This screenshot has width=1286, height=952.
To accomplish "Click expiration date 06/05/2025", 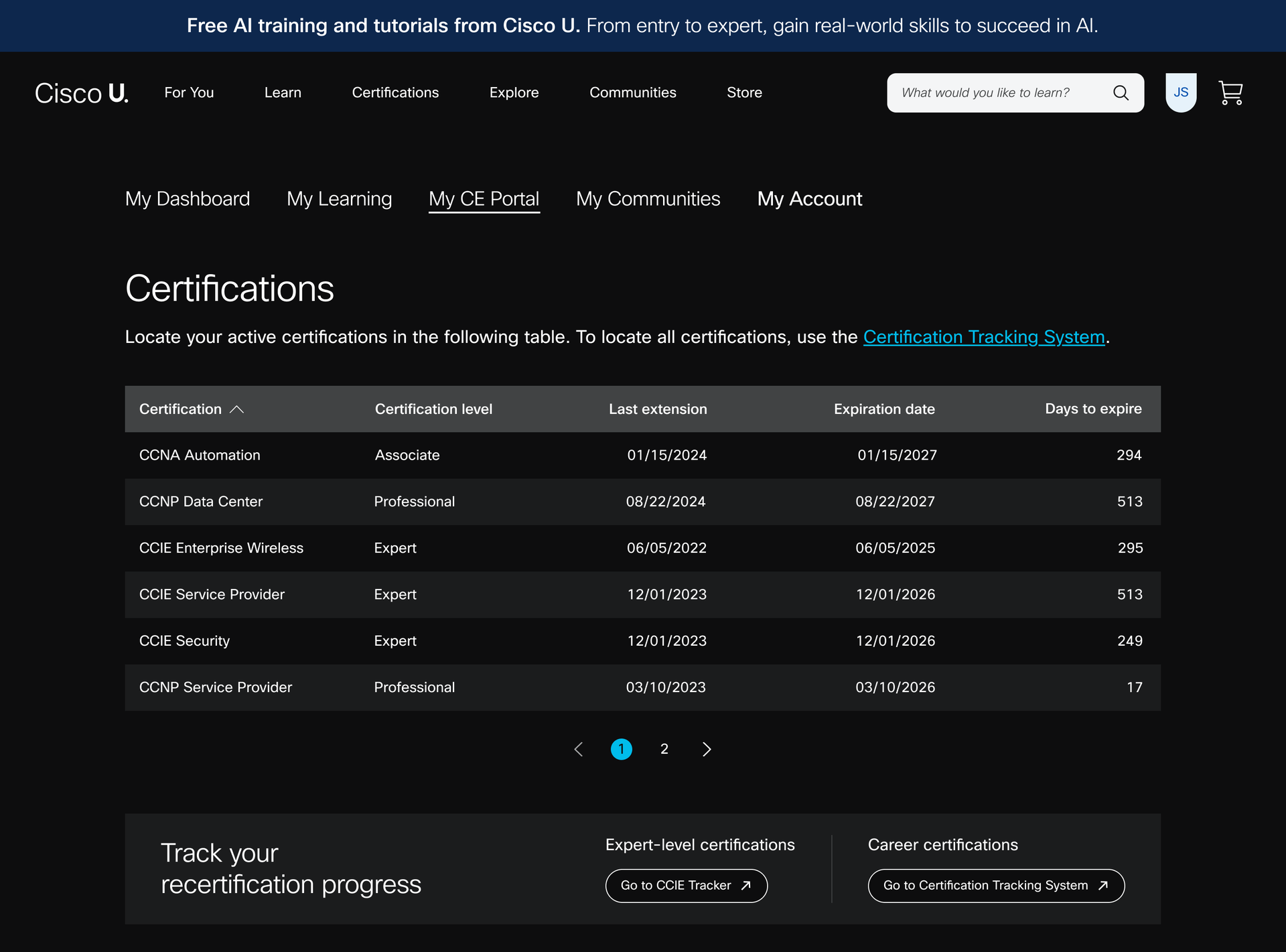I will tap(895, 548).
